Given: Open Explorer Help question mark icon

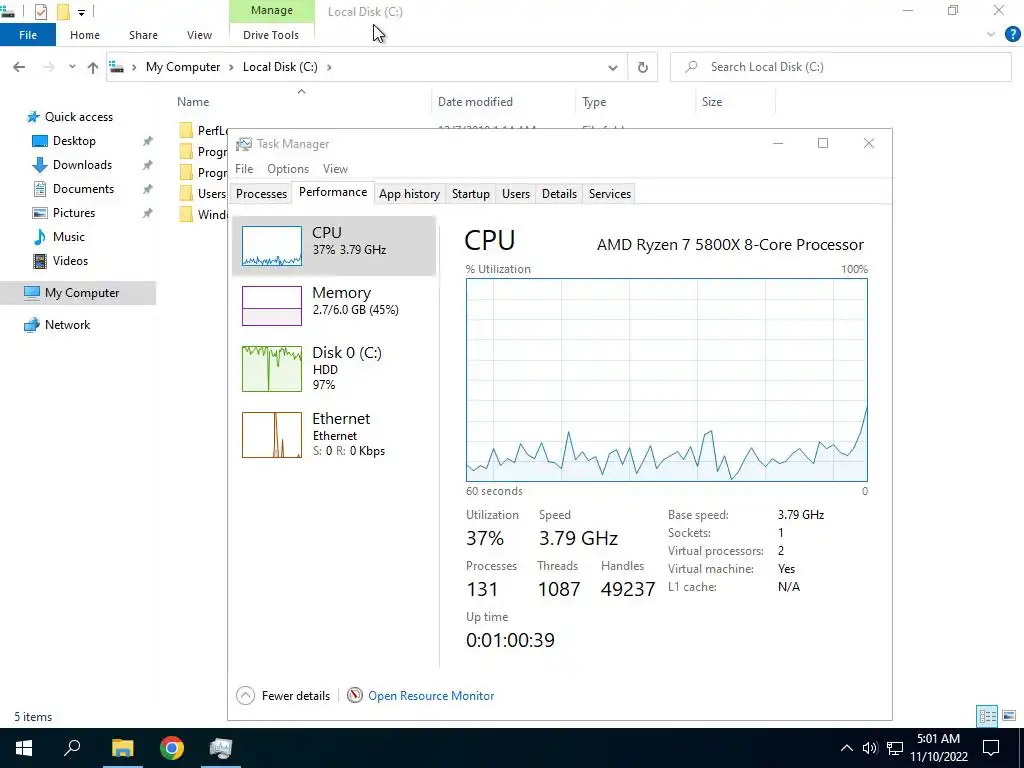Looking at the screenshot, I should [1012, 35].
